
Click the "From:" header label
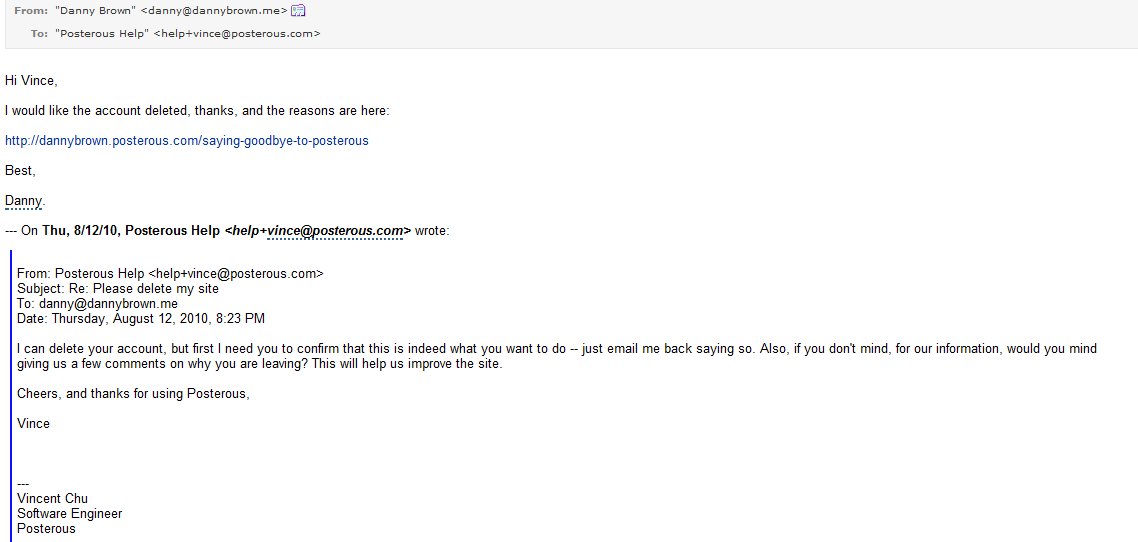[x=31, y=11]
